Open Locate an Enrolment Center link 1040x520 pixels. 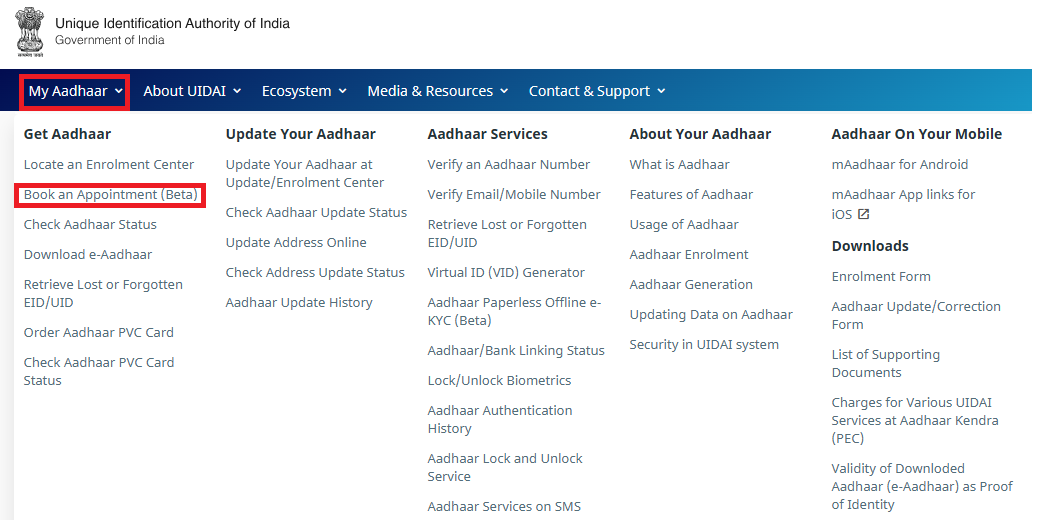point(109,165)
